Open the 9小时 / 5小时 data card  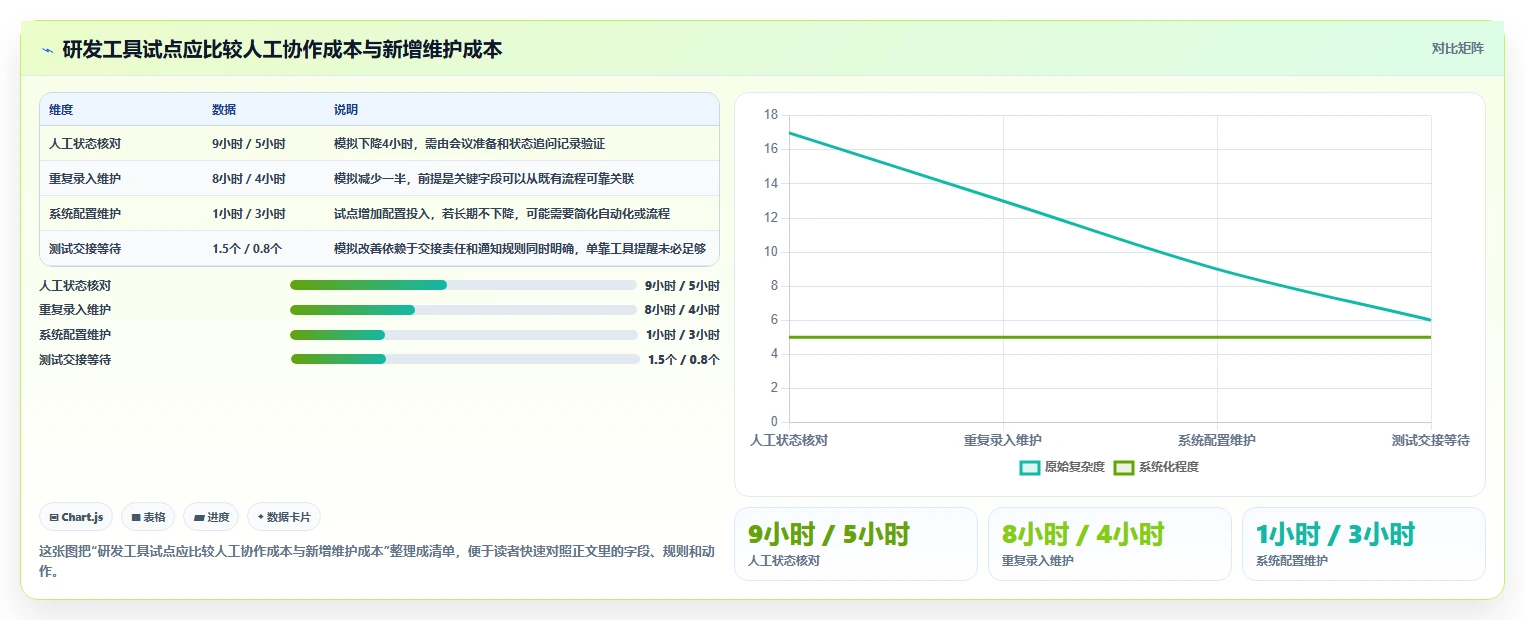pos(856,544)
